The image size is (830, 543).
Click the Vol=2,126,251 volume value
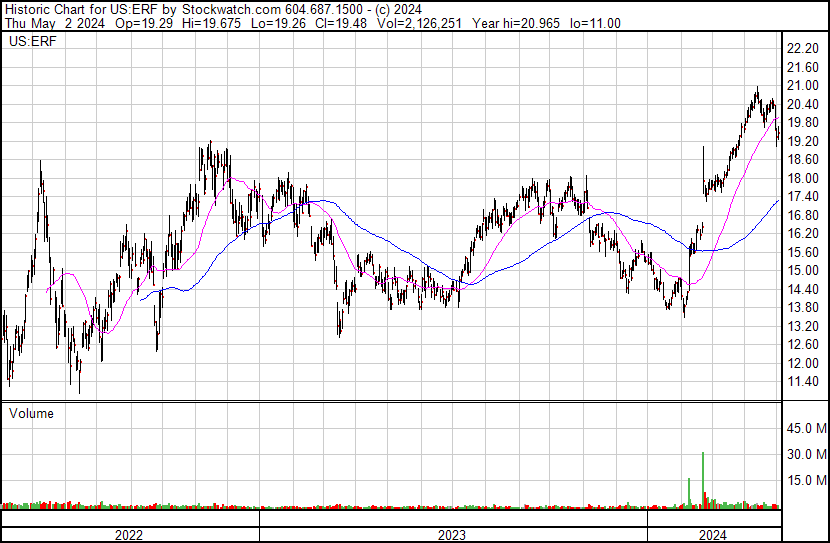tap(419, 23)
